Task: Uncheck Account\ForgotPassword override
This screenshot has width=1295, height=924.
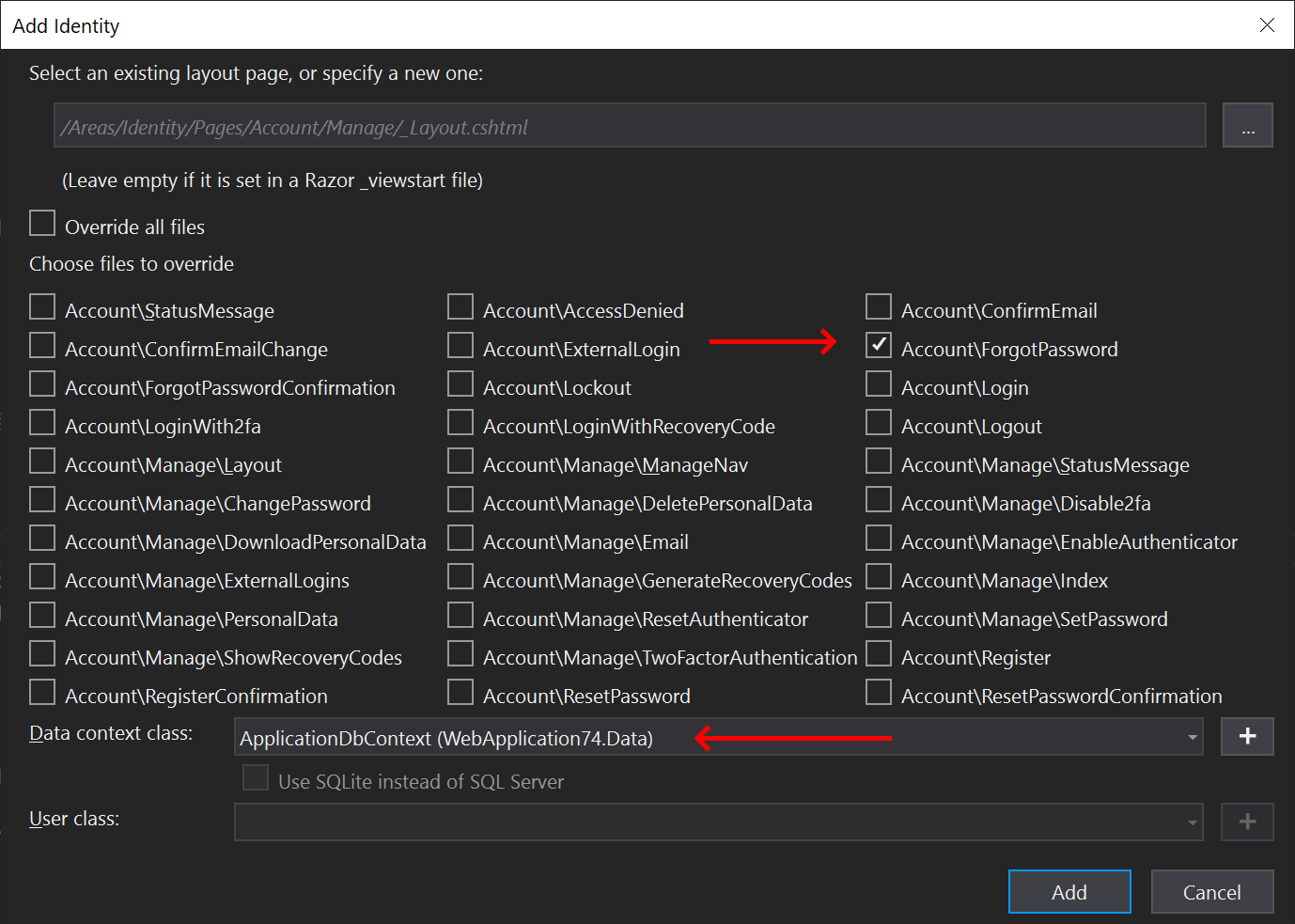Action: coord(877,345)
